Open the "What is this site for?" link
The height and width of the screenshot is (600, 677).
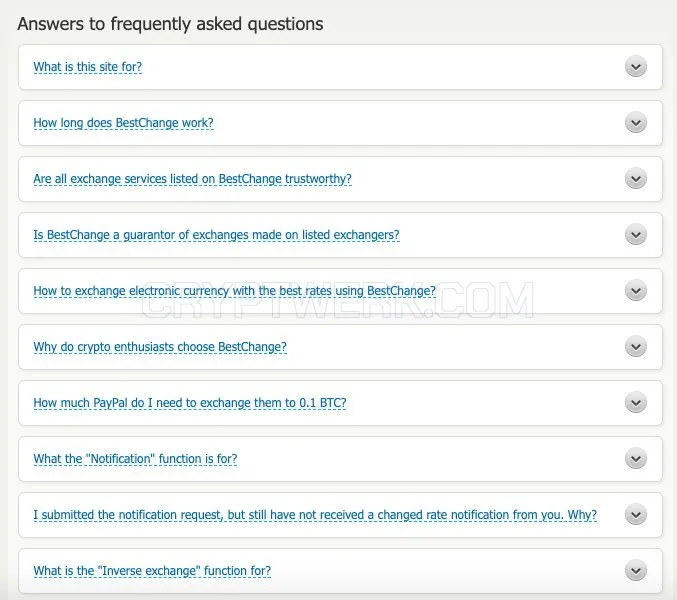[x=88, y=67]
